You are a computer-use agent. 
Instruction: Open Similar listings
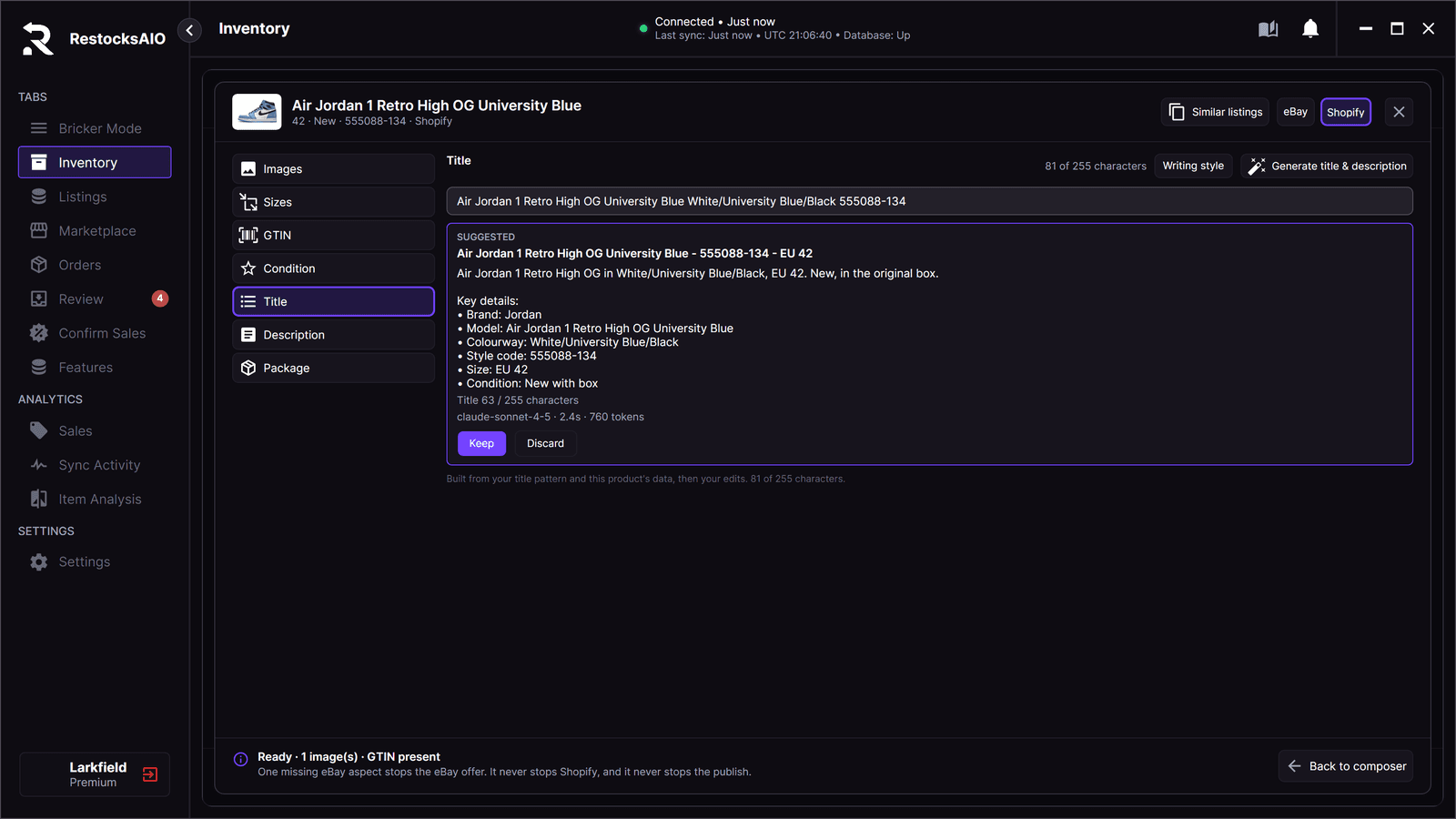pos(1215,112)
